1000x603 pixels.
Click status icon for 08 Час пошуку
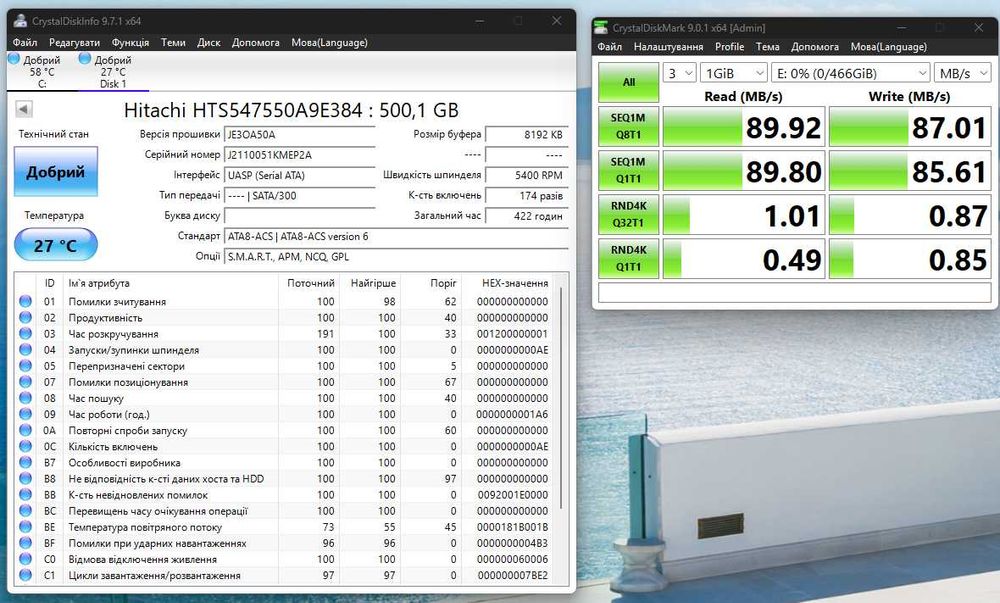click(26, 397)
